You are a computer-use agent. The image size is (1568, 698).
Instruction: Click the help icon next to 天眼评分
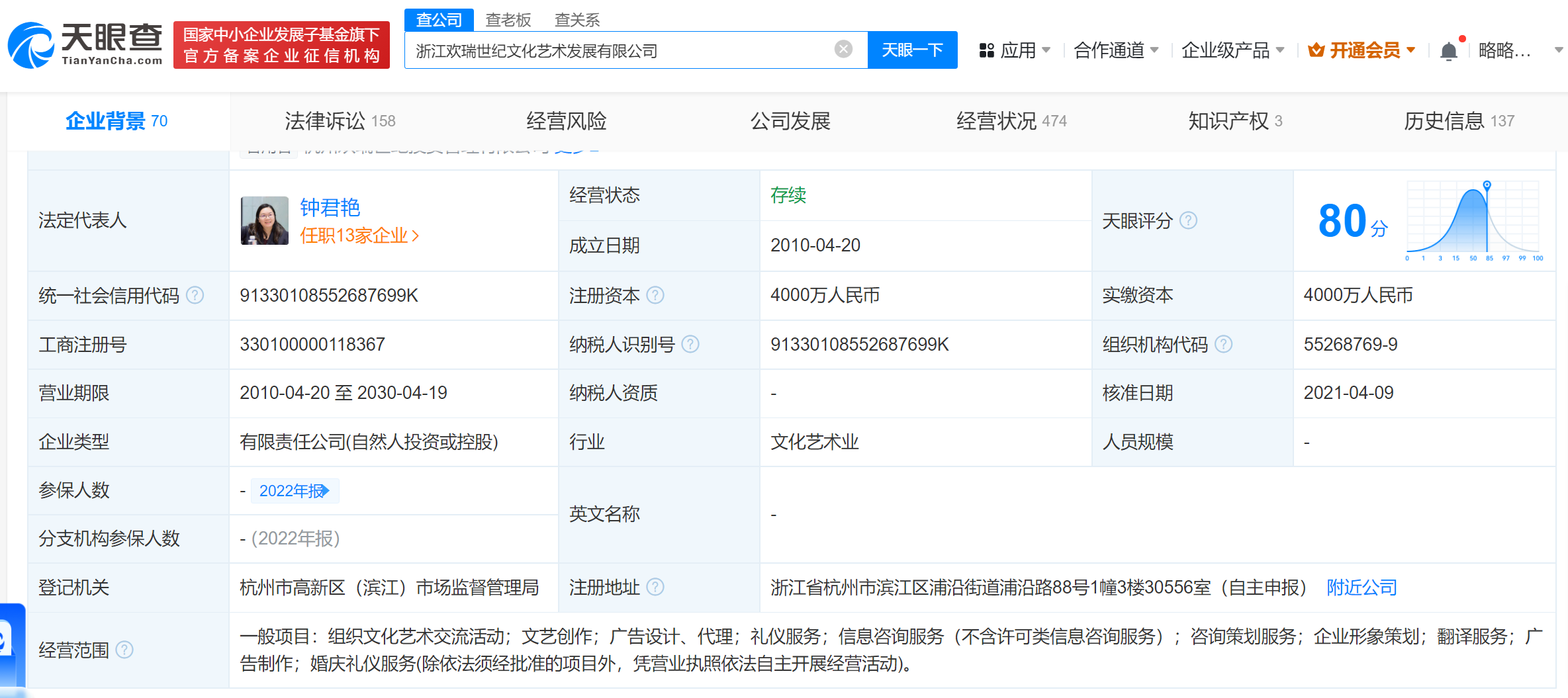point(1189,220)
